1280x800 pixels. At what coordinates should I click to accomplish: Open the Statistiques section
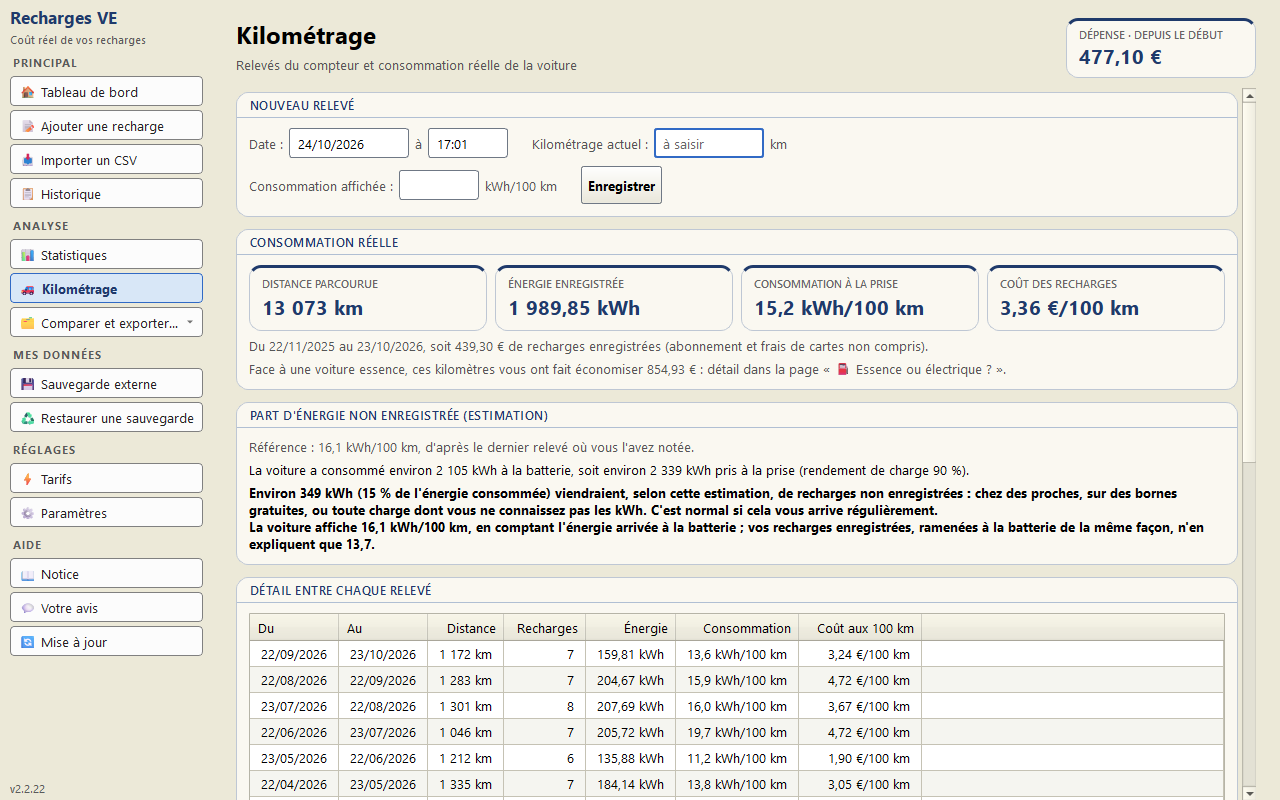[x=106, y=254]
